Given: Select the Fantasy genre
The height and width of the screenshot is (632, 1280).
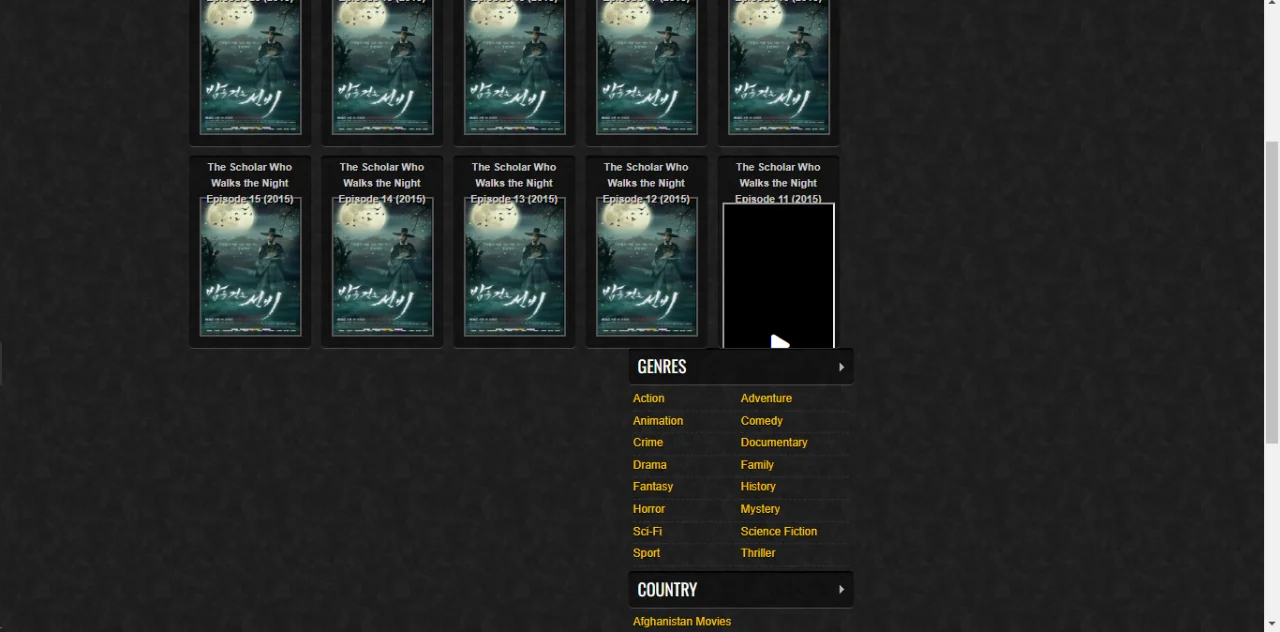Looking at the screenshot, I should click(653, 486).
